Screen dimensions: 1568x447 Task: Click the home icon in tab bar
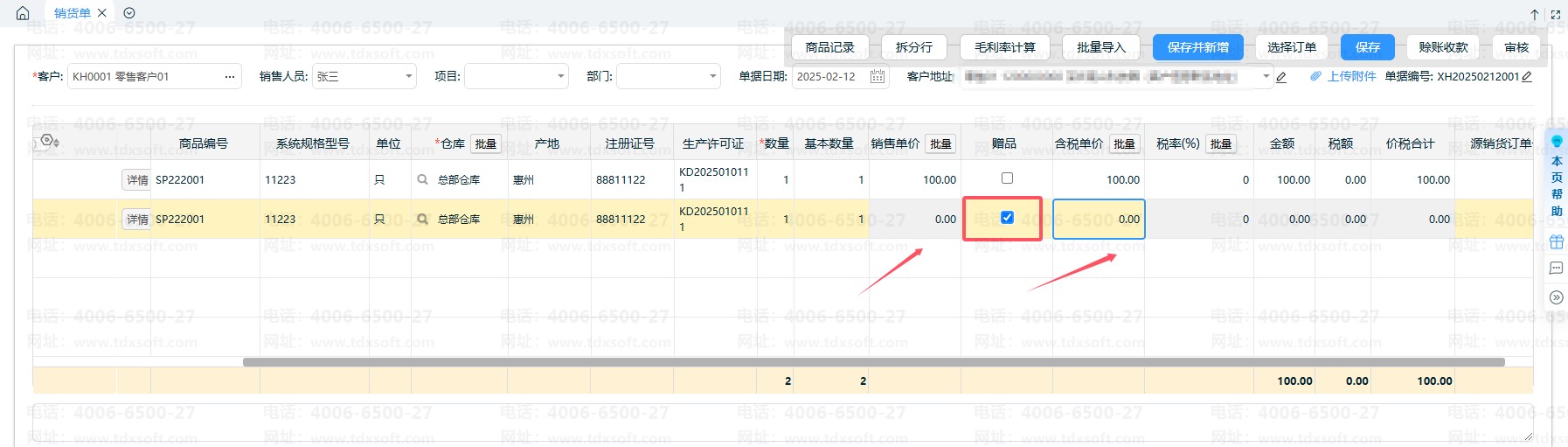[23, 13]
